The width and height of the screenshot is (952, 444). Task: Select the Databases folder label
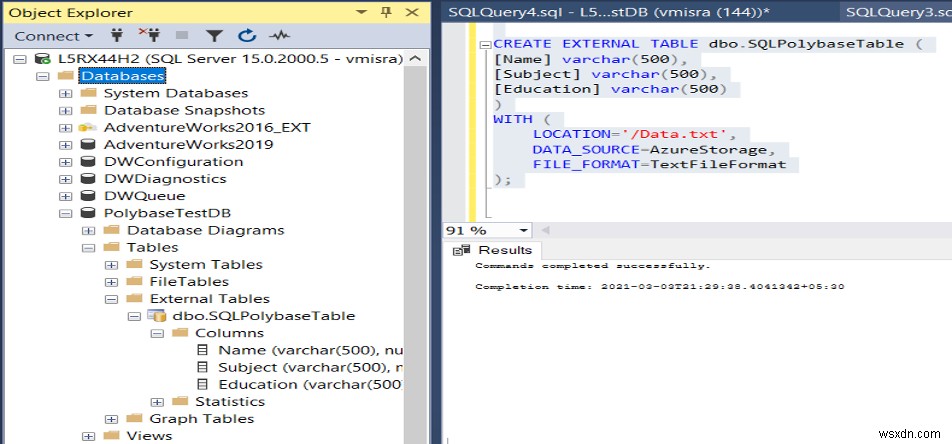(123, 76)
